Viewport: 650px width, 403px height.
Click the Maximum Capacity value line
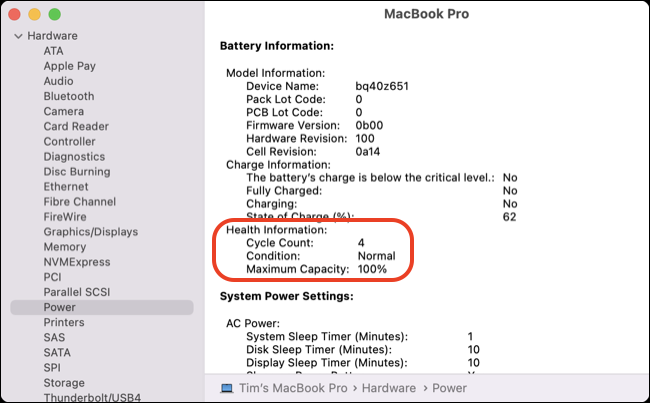(315, 269)
